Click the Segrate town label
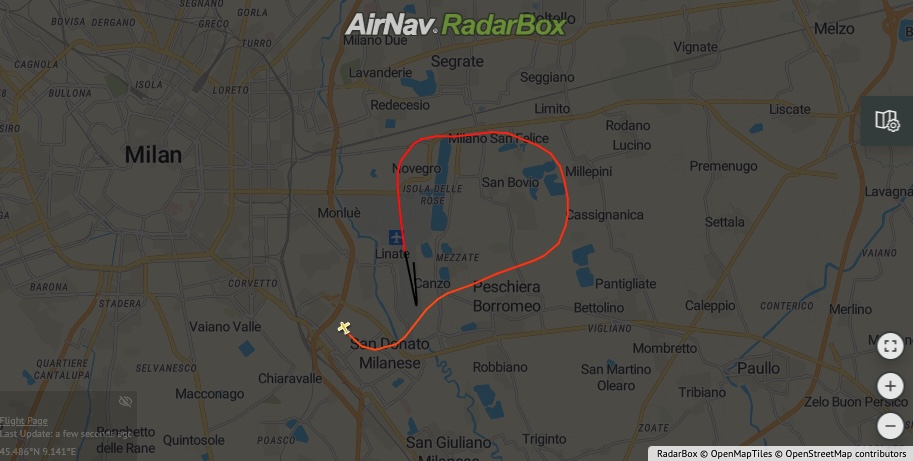 click(457, 61)
